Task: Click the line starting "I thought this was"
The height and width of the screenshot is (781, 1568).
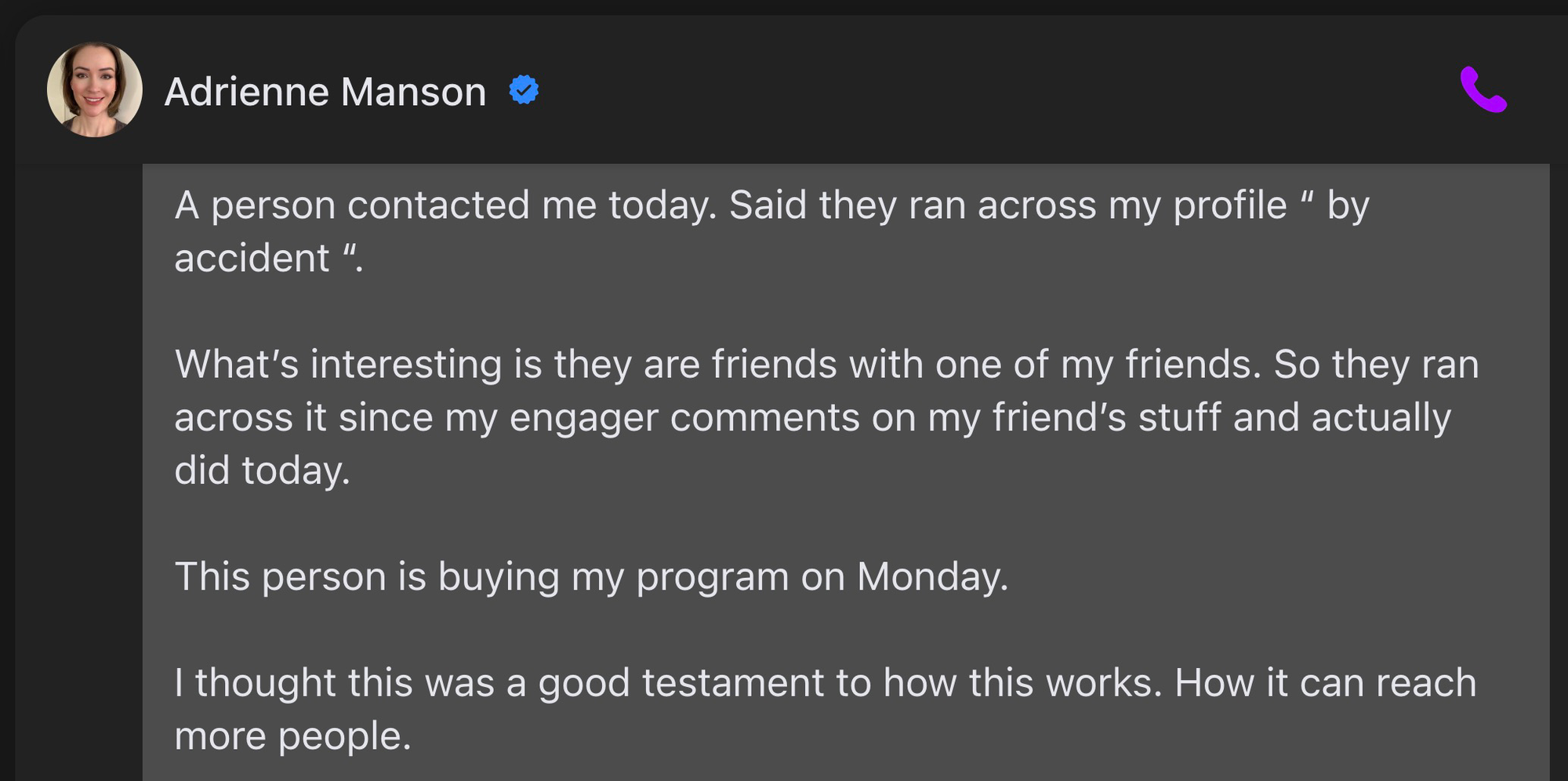Action: pyautogui.click(x=825, y=683)
